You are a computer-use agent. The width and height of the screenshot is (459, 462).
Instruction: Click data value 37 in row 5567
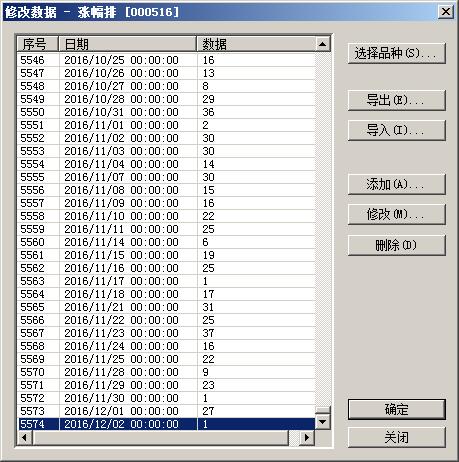(x=208, y=333)
